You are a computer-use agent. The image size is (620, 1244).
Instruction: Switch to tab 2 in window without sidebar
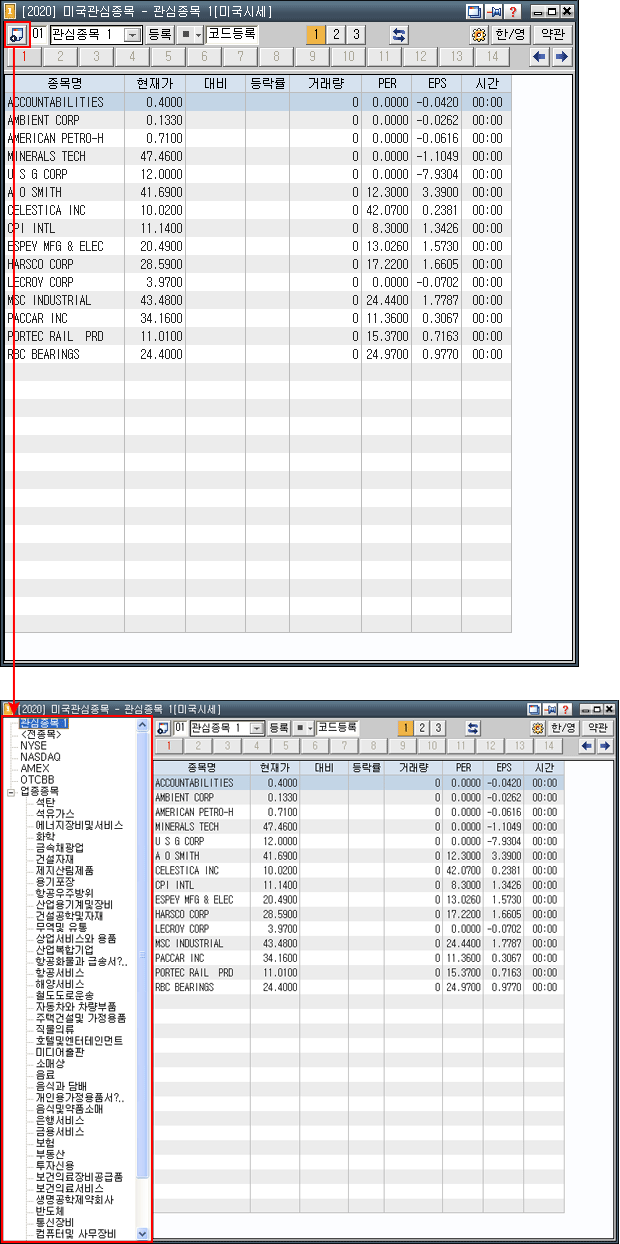click(60, 57)
